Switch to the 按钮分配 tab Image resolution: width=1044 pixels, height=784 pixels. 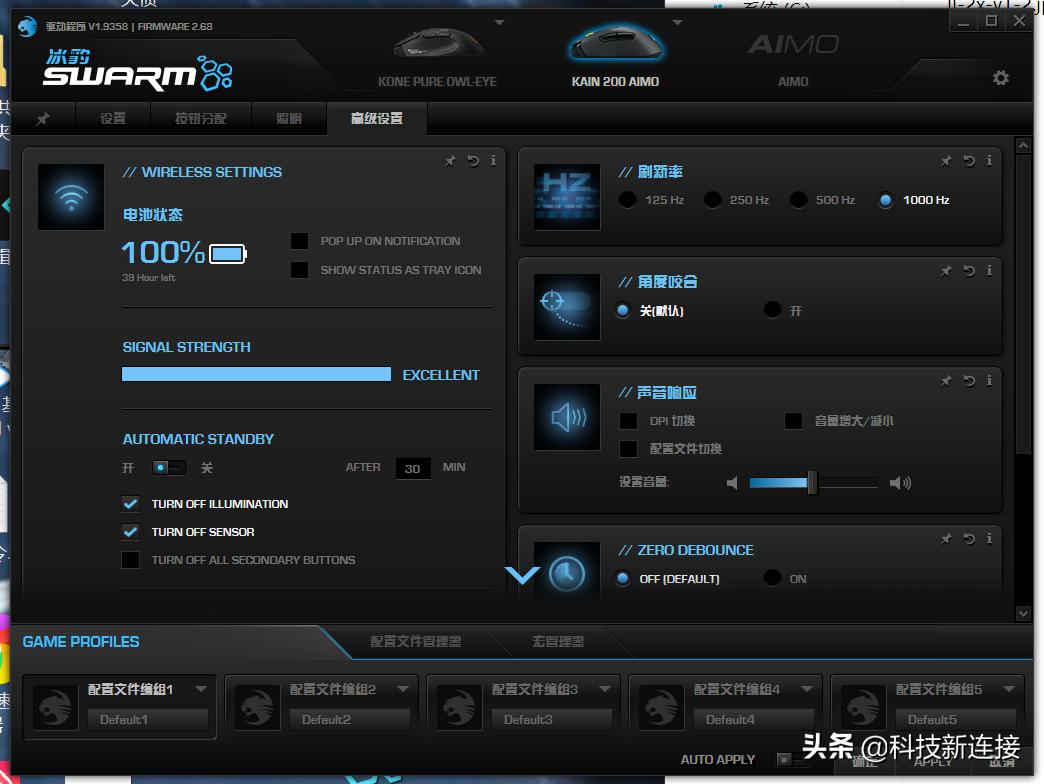pos(200,118)
